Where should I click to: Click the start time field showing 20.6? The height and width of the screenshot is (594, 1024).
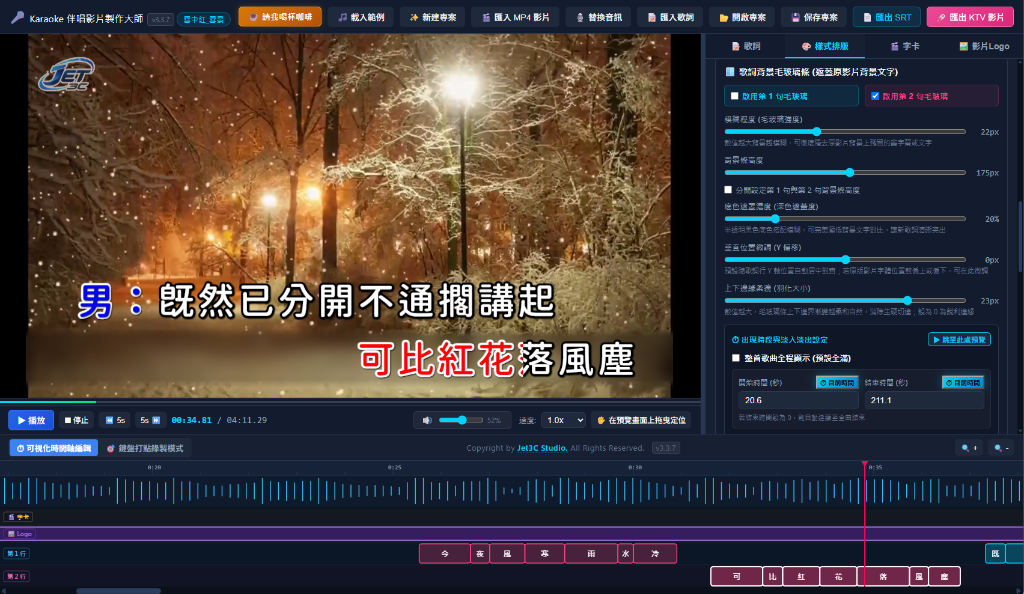coord(798,400)
